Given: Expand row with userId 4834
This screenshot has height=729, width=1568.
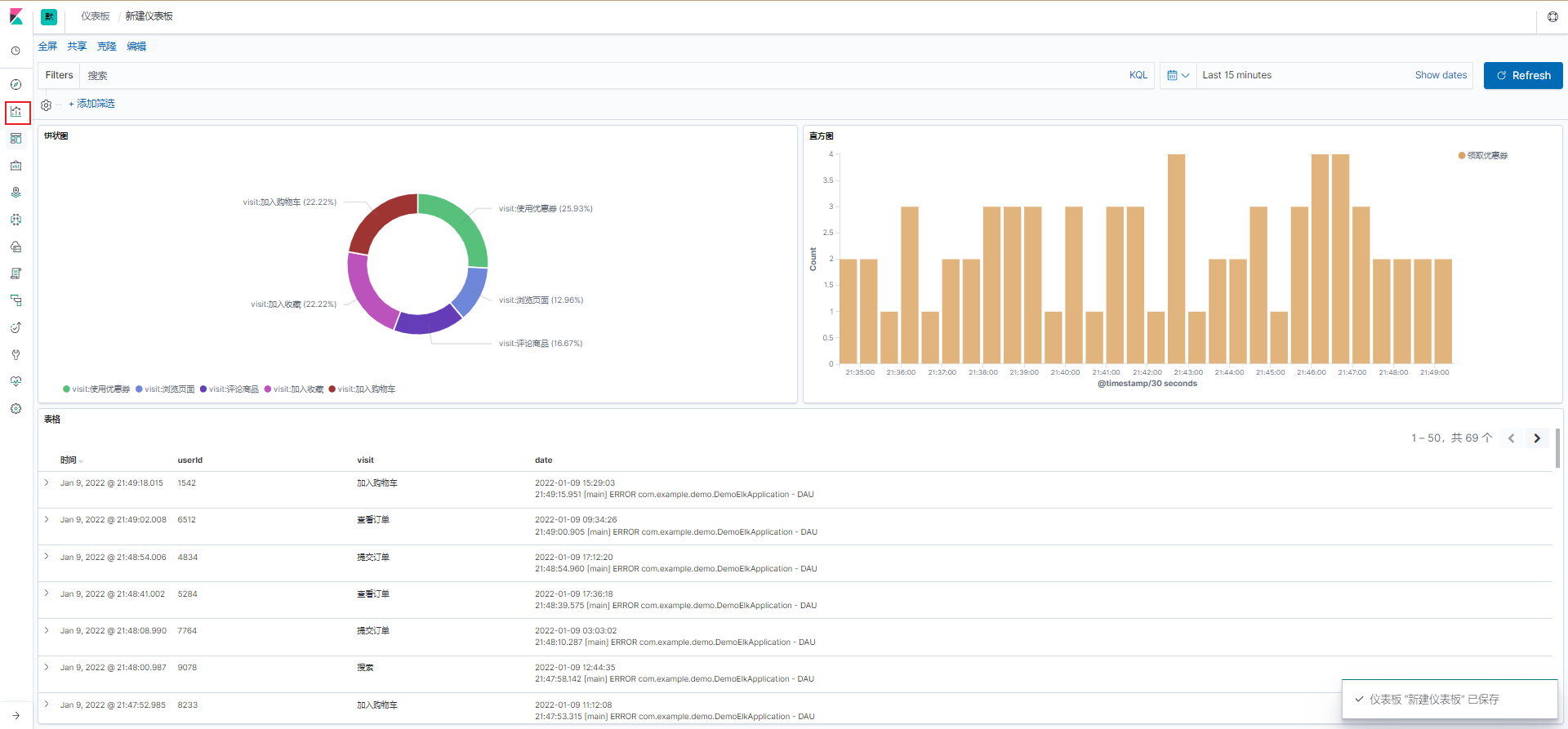Looking at the screenshot, I should pyautogui.click(x=47, y=557).
